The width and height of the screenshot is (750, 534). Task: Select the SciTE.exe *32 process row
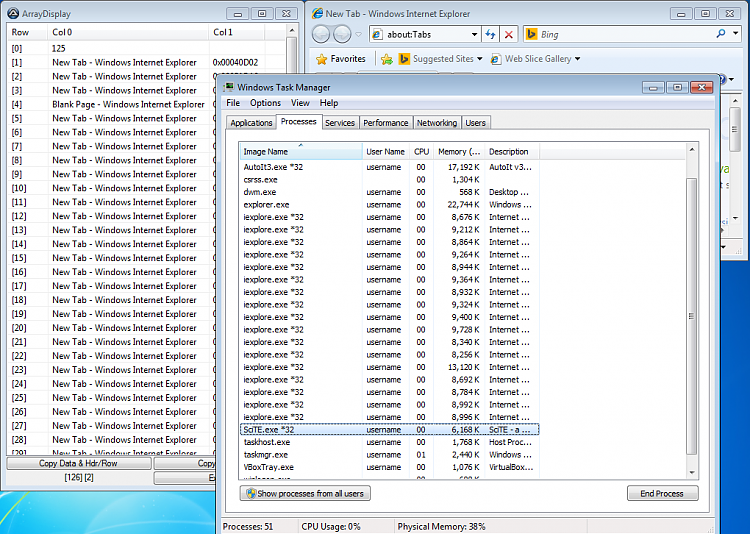coord(389,430)
